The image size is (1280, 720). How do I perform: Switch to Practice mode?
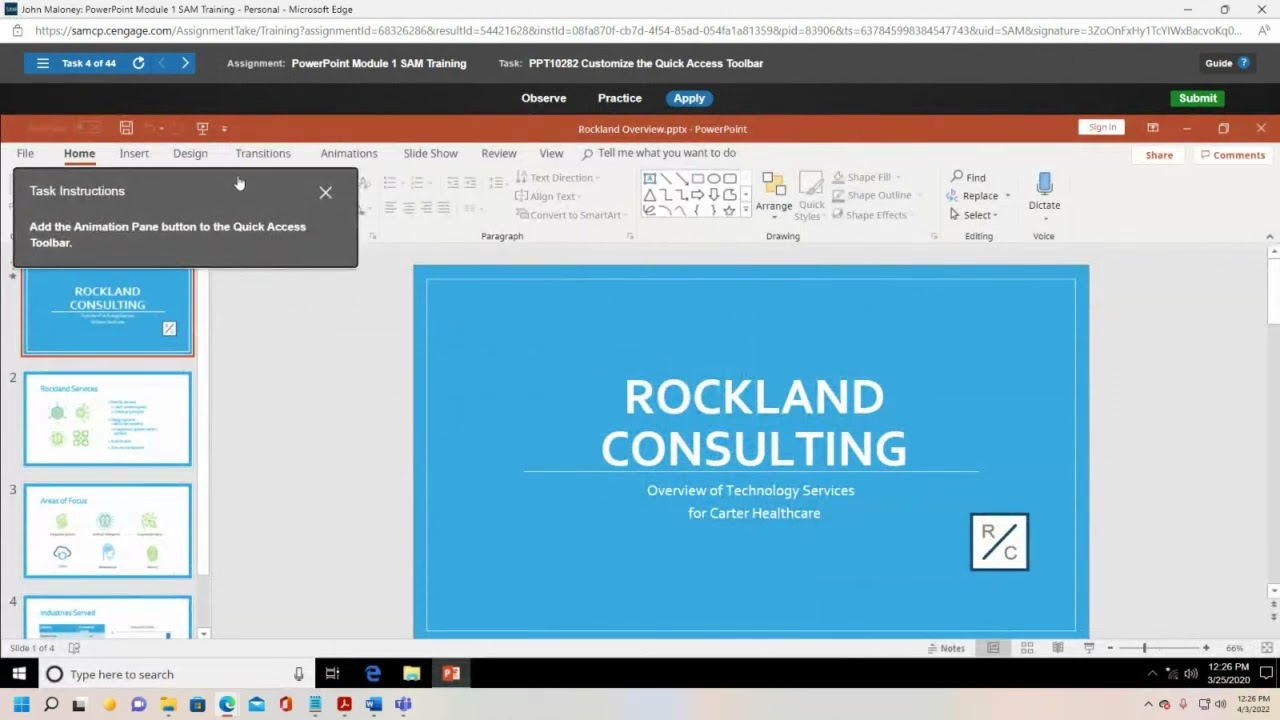pyautogui.click(x=620, y=98)
